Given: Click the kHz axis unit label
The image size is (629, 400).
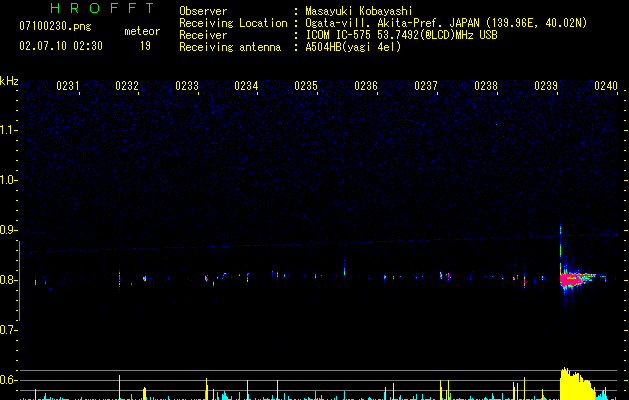Looking at the screenshot, I should 9,81.
